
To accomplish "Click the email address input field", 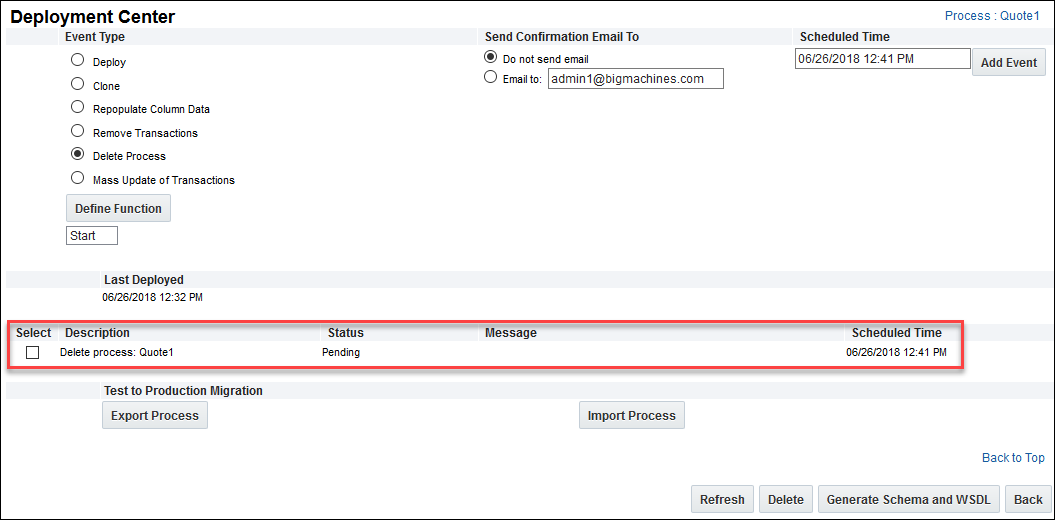I will [x=635, y=79].
